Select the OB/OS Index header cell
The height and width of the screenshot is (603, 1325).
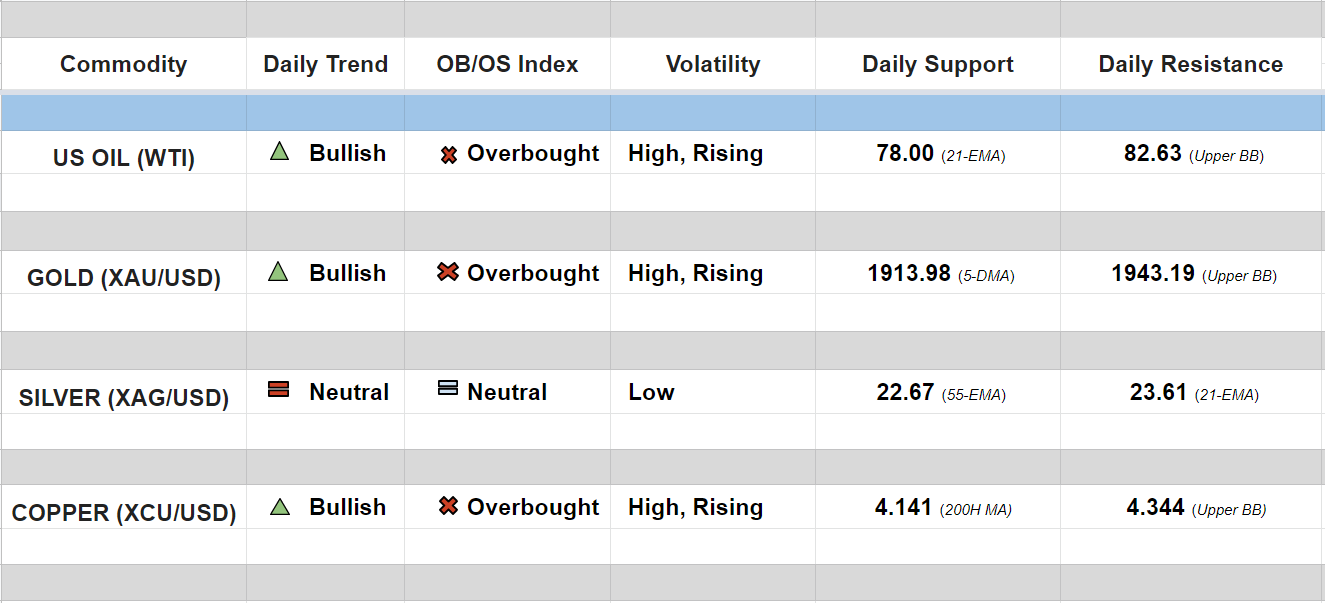507,64
